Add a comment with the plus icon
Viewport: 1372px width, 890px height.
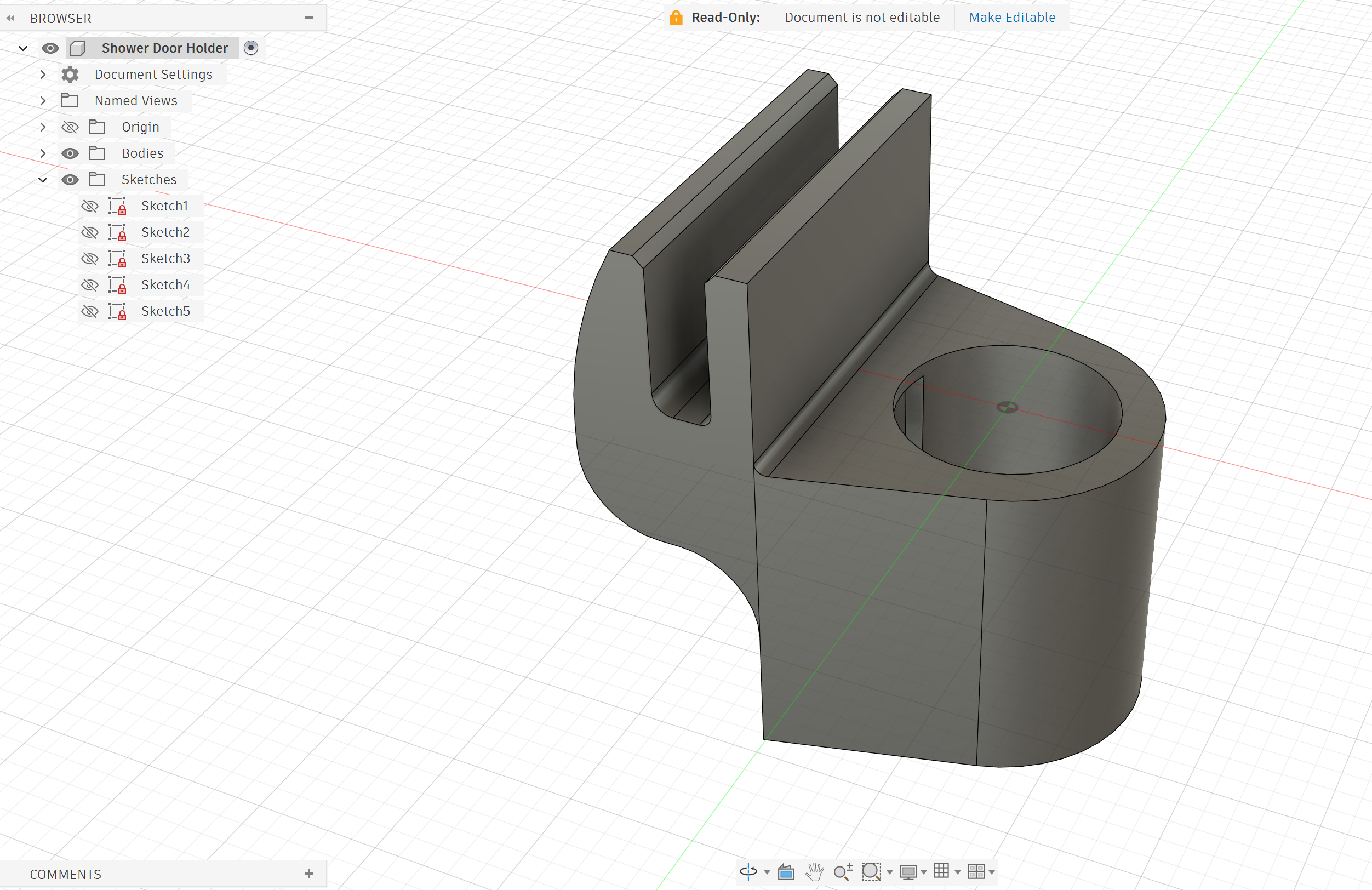tap(309, 874)
